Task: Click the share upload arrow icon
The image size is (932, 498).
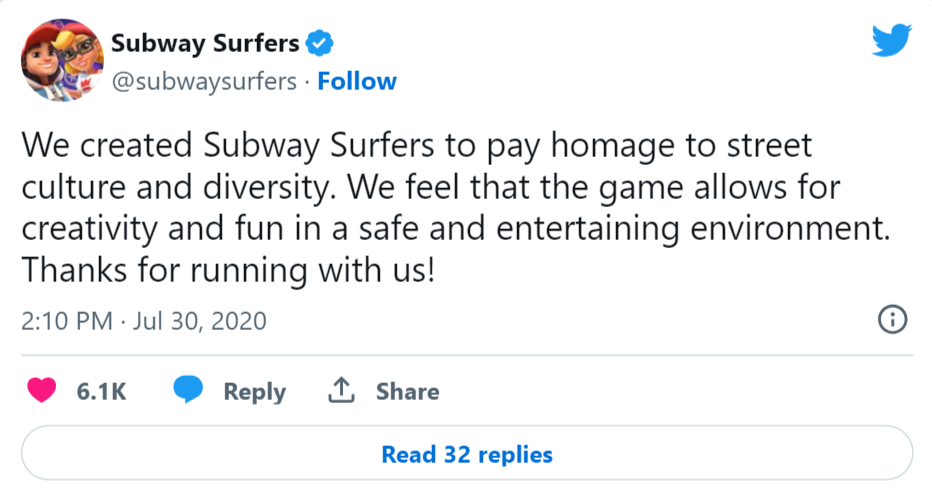Action: pos(342,390)
